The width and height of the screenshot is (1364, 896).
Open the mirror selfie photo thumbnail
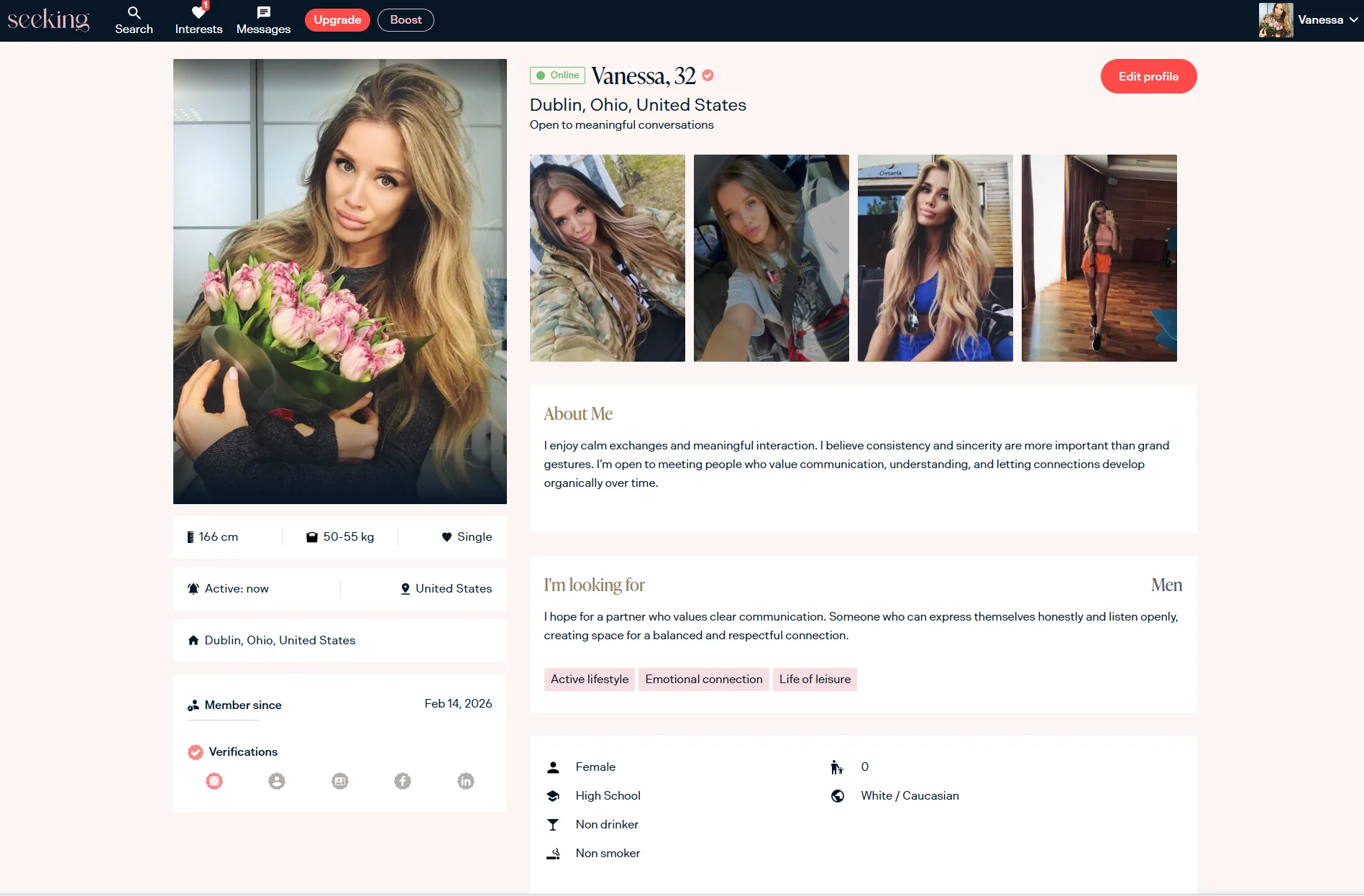click(1099, 258)
